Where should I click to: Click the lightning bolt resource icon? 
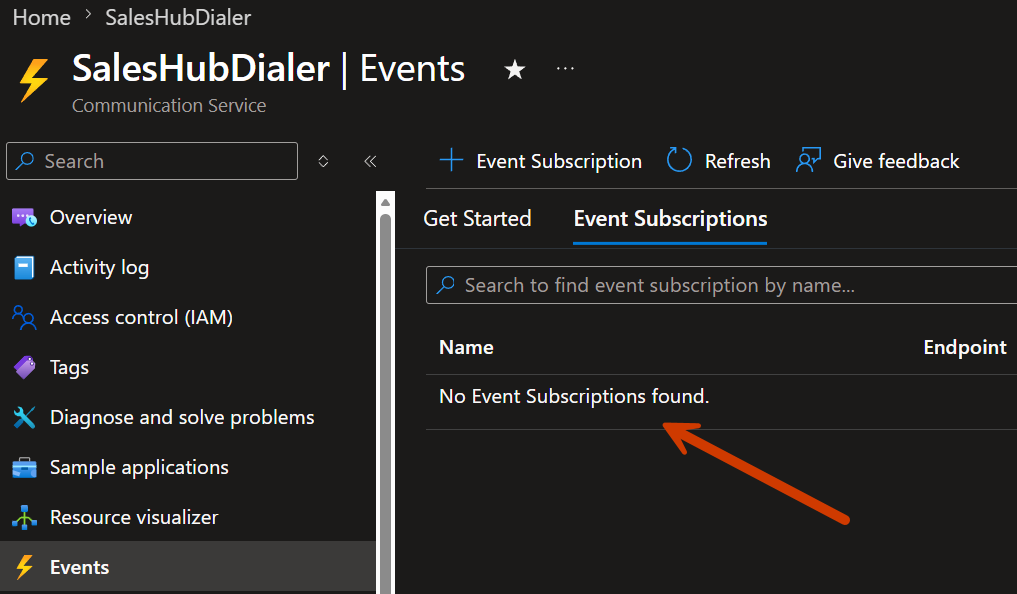(34, 80)
